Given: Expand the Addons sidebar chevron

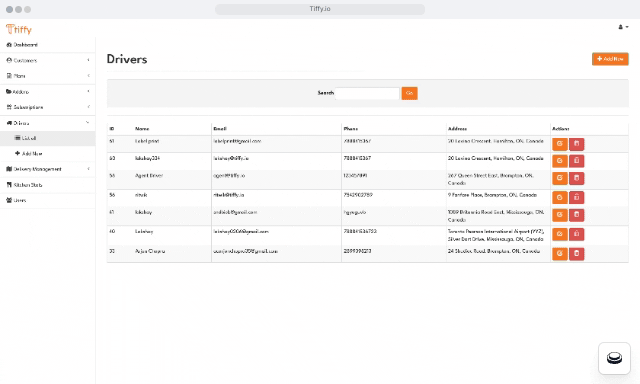Looking at the screenshot, I should (x=88, y=91).
